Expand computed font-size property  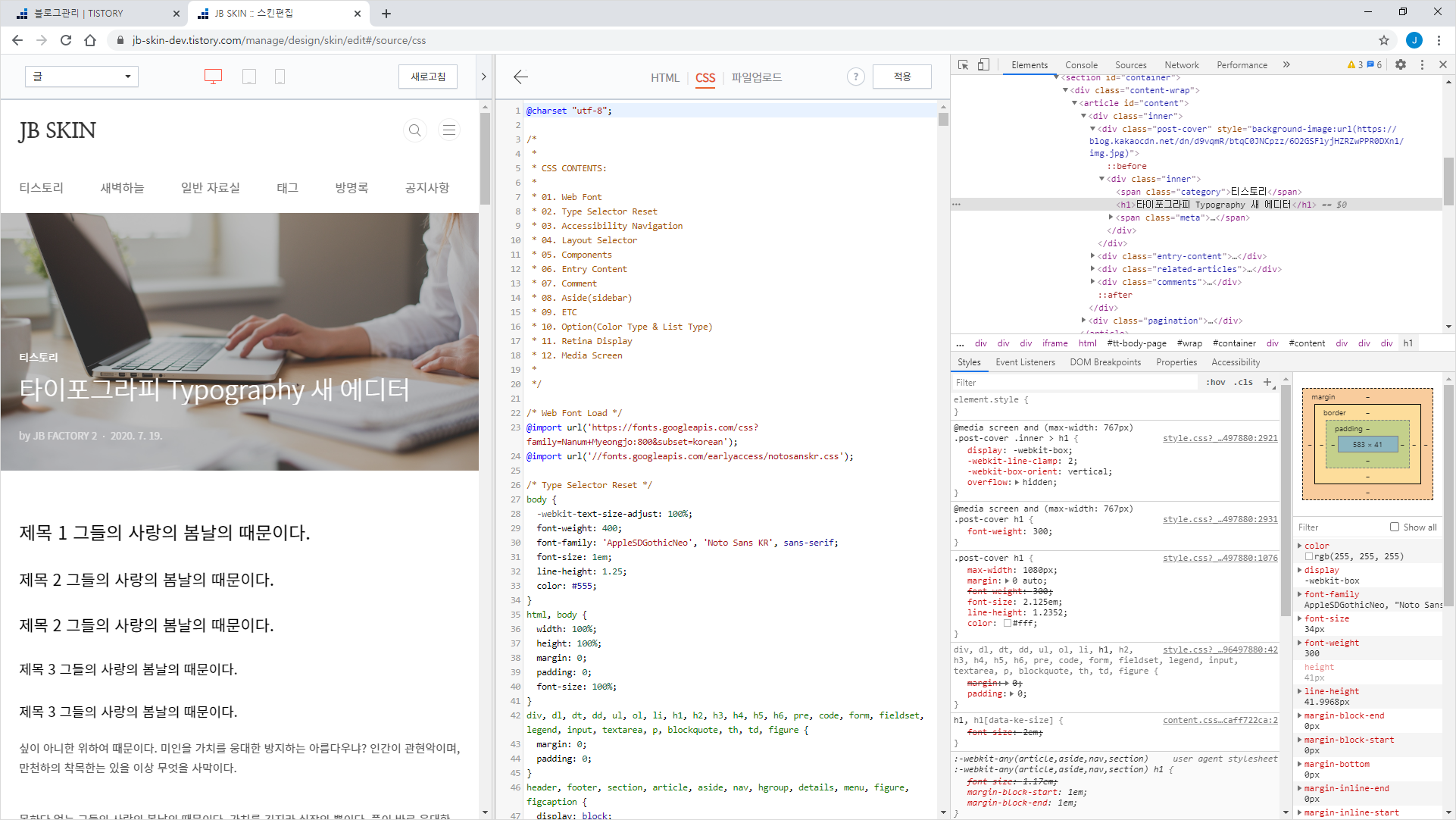click(x=1300, y=618)
